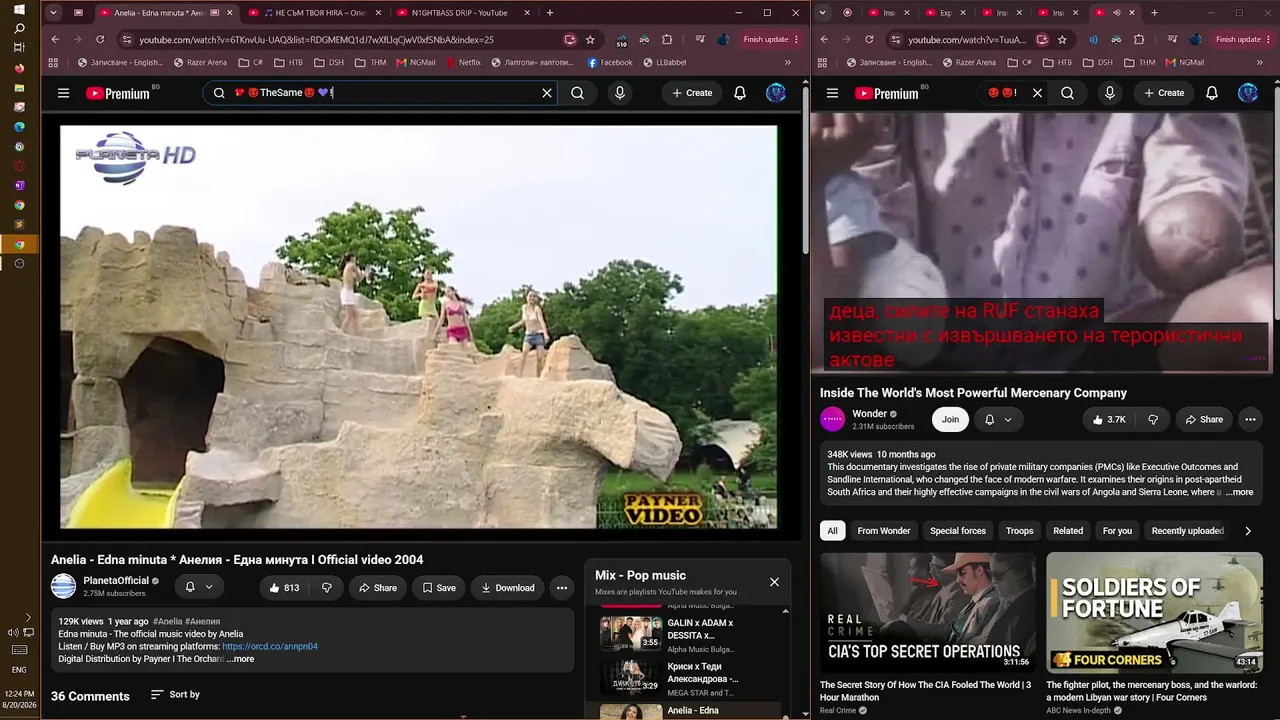Open Extensions puzzle icon in left browser
This screenshot has width=1280, height=720.
click(667, 39)
